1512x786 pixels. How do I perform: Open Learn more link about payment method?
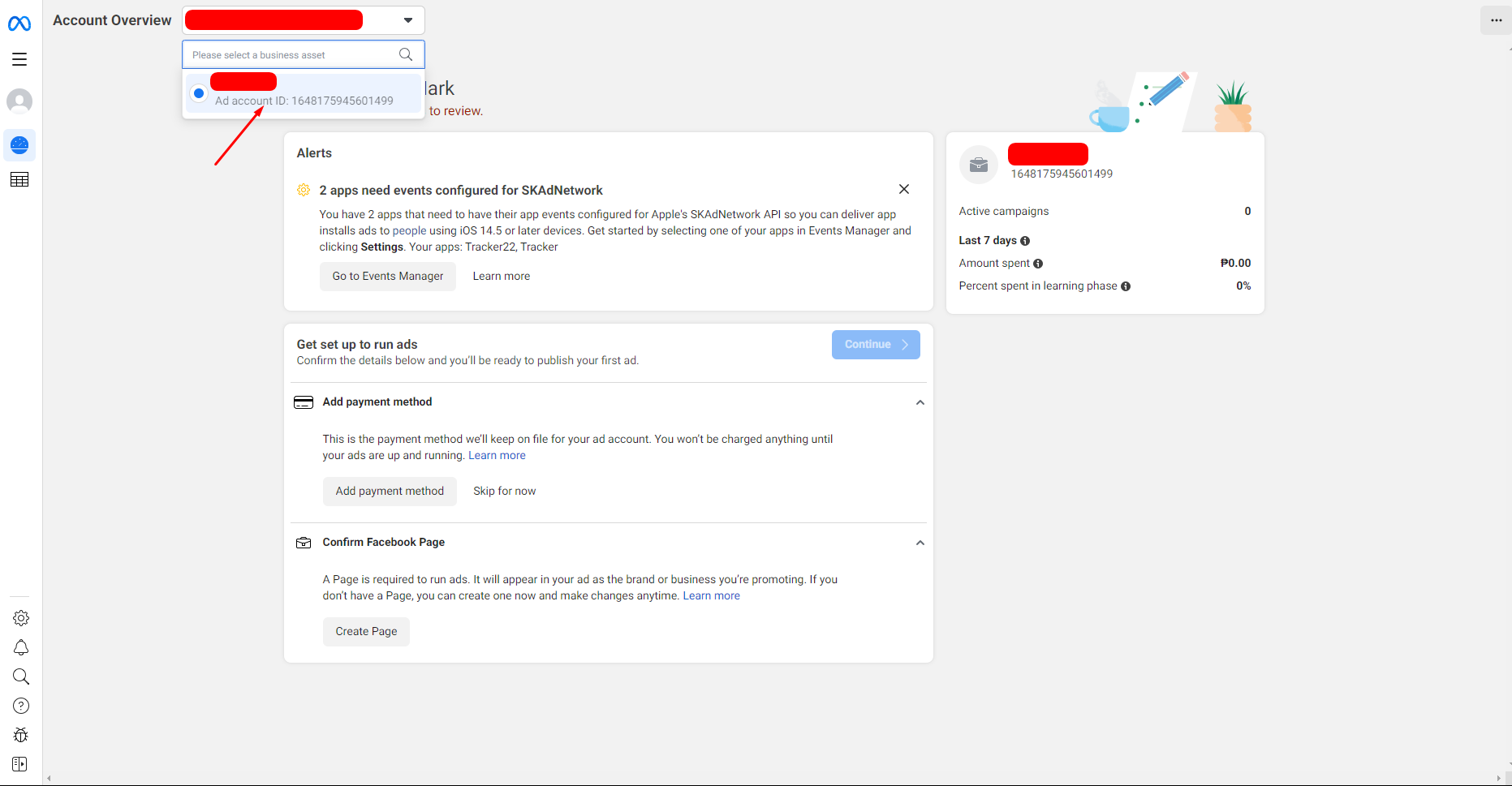point(497,456)
